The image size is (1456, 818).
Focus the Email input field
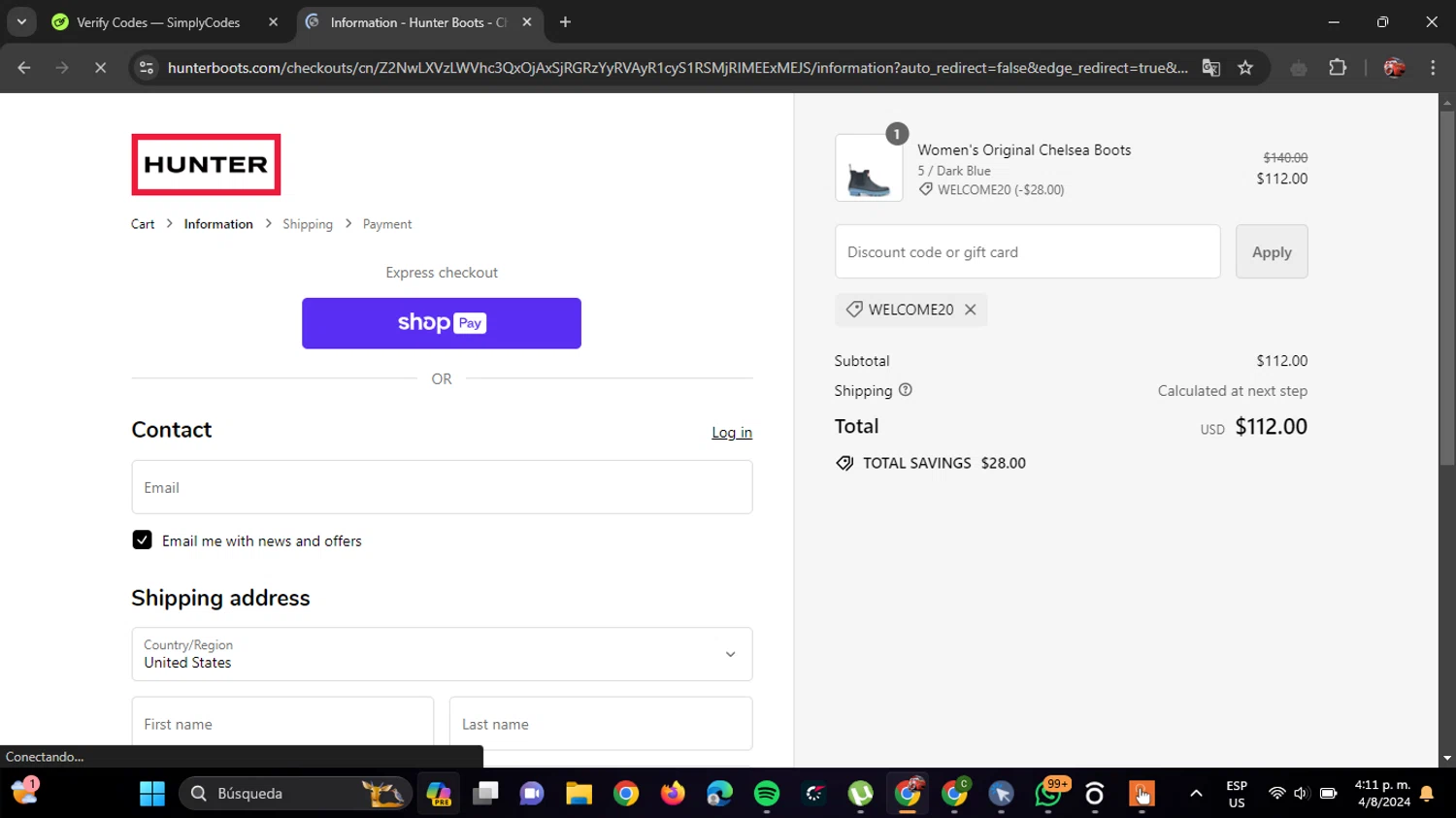point(442,487)
